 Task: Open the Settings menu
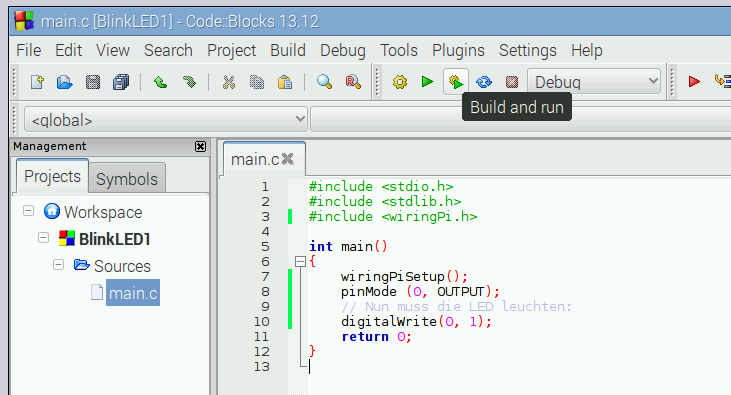[x=528, y=50]
